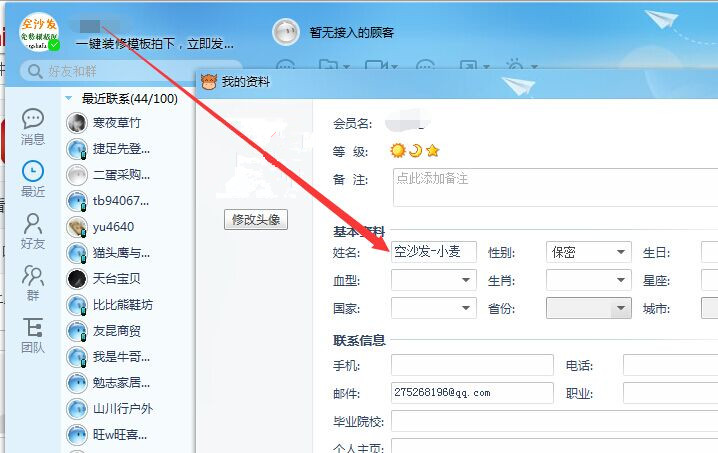Click avatar icon of 二蛋采购
718x453 pixels.
click(x=76, y=175)
